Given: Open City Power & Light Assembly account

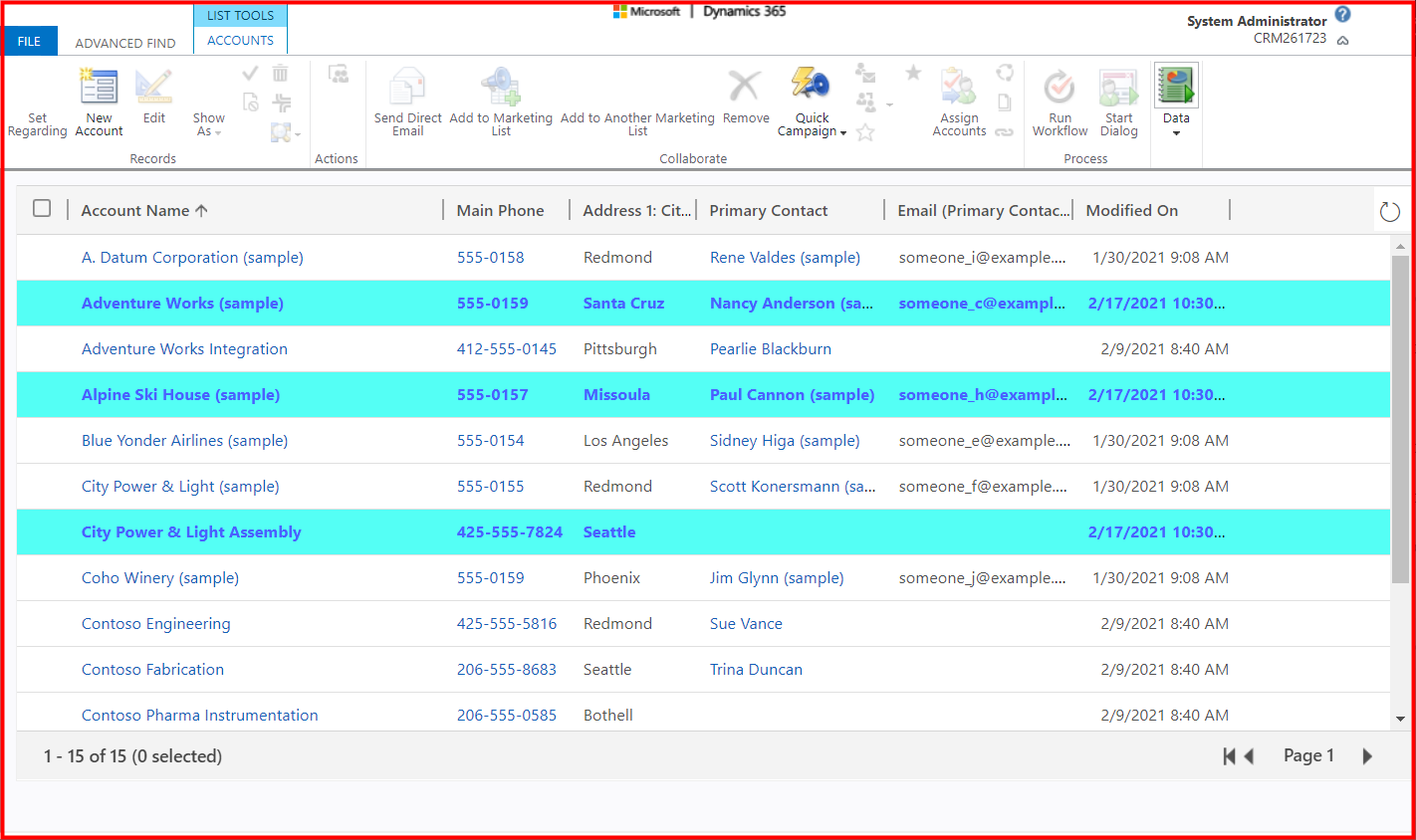Looking at the screenshot, I should pos(191,531).
